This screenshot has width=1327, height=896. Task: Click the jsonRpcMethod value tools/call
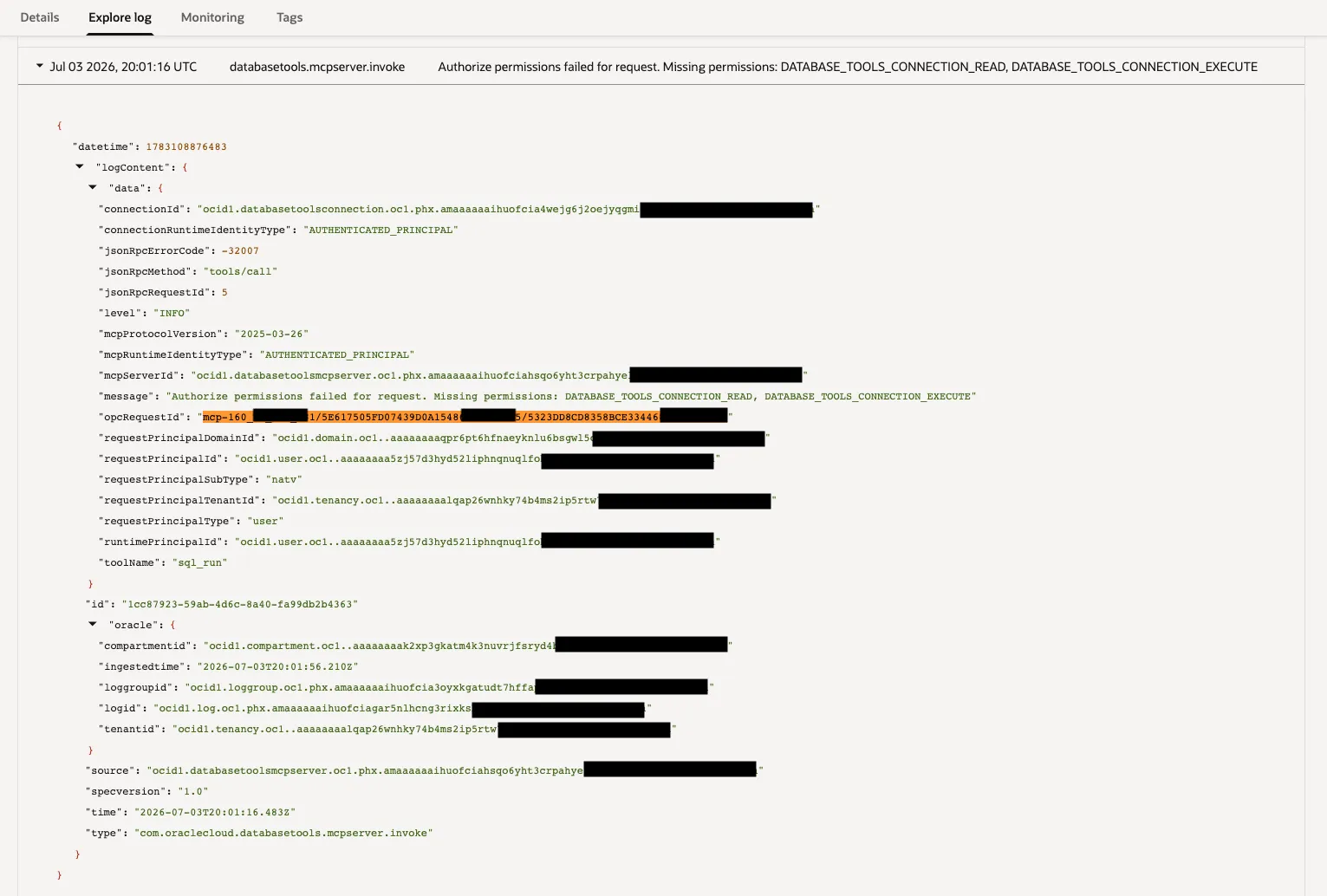click(x=240, y=271)
